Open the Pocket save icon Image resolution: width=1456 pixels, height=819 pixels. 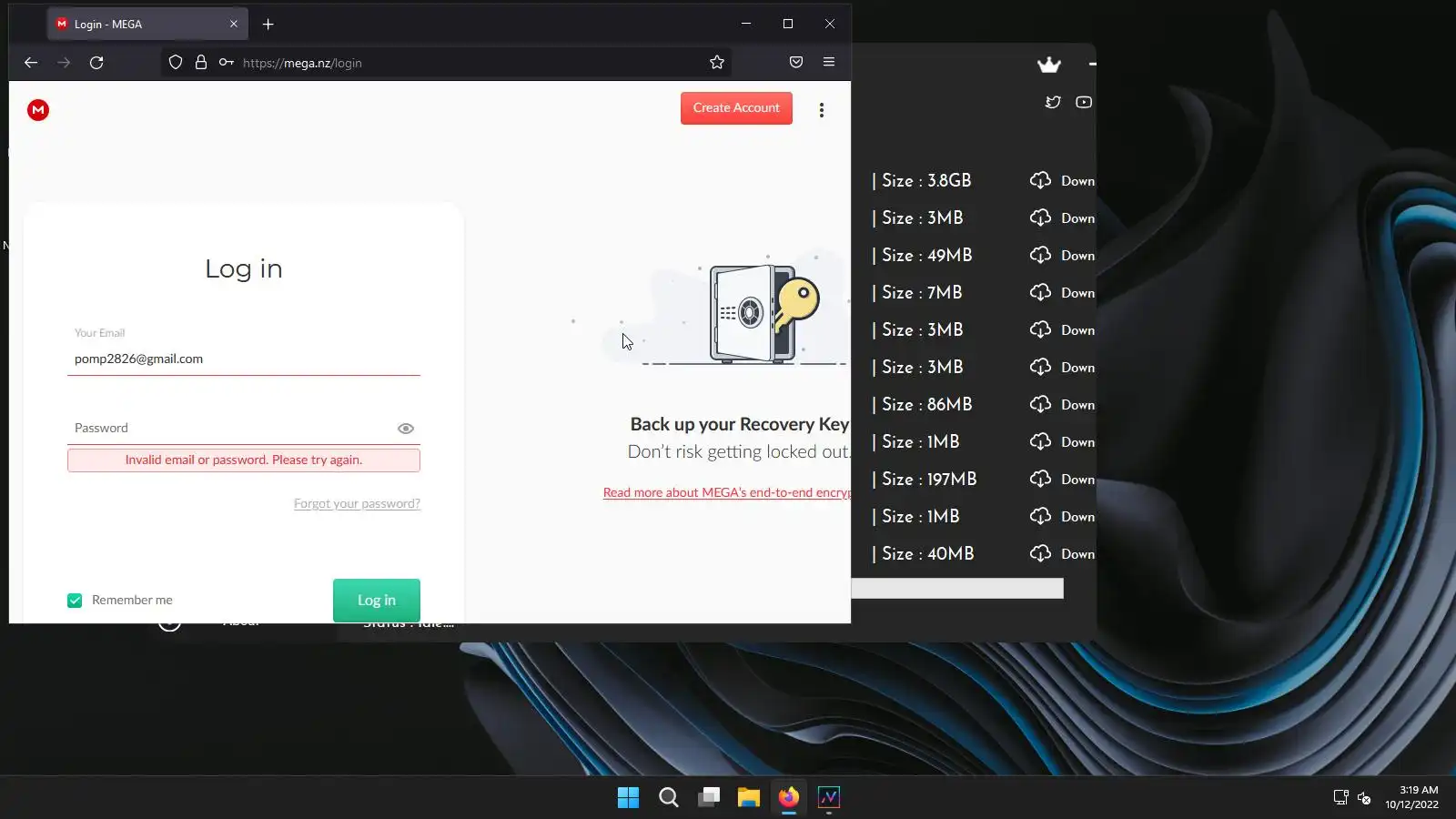[796, 63]
